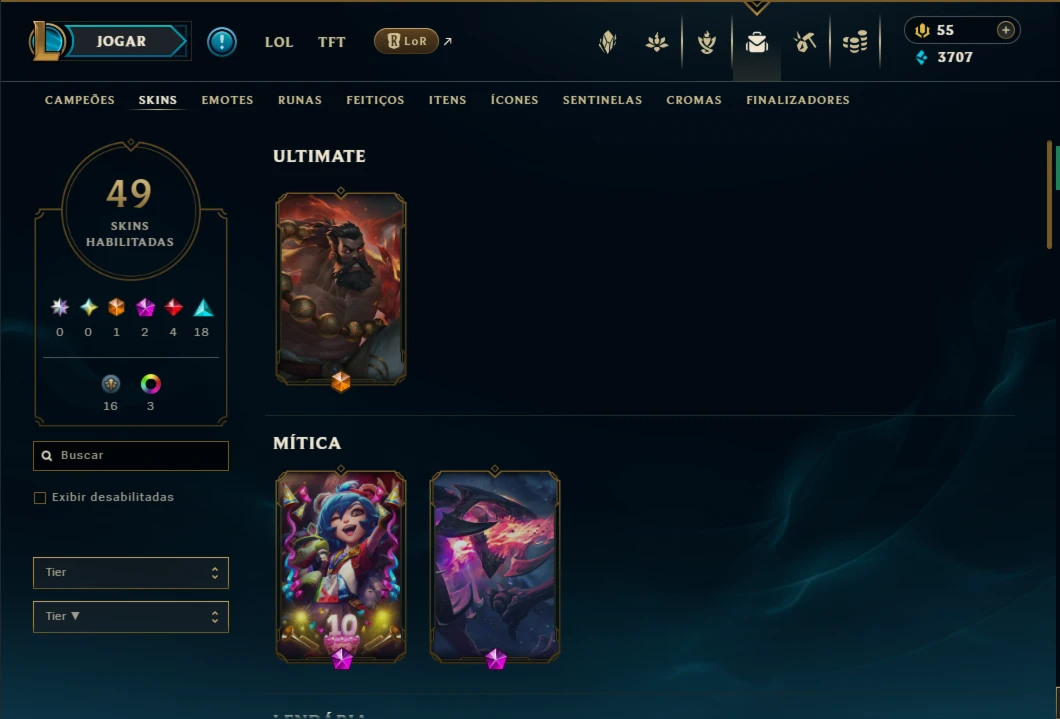Screen dimensions: 1060x719
Task: Open the Loot hammer icon
Action: click(804, 43)
